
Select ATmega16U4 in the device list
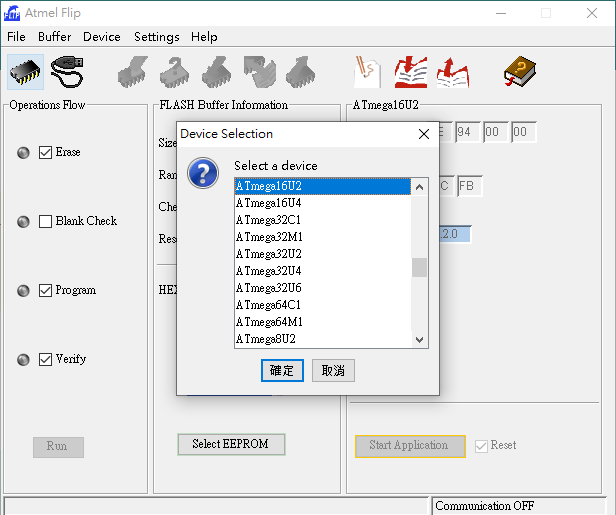click(323, 203)
